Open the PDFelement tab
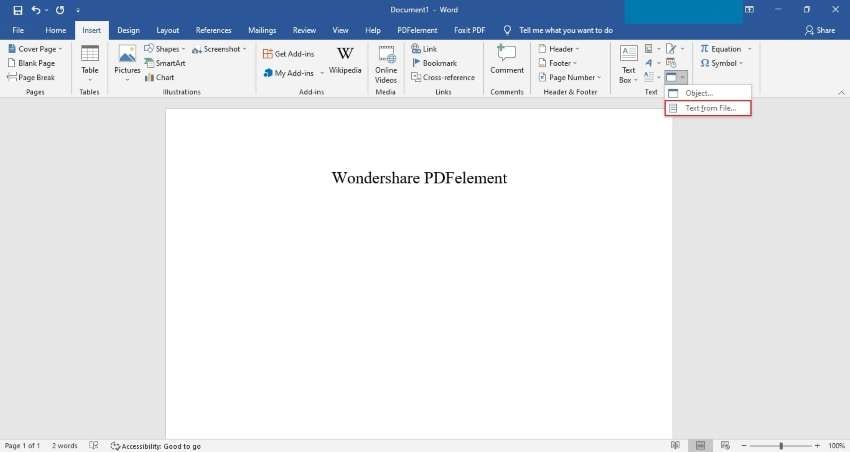 point(417,30)
